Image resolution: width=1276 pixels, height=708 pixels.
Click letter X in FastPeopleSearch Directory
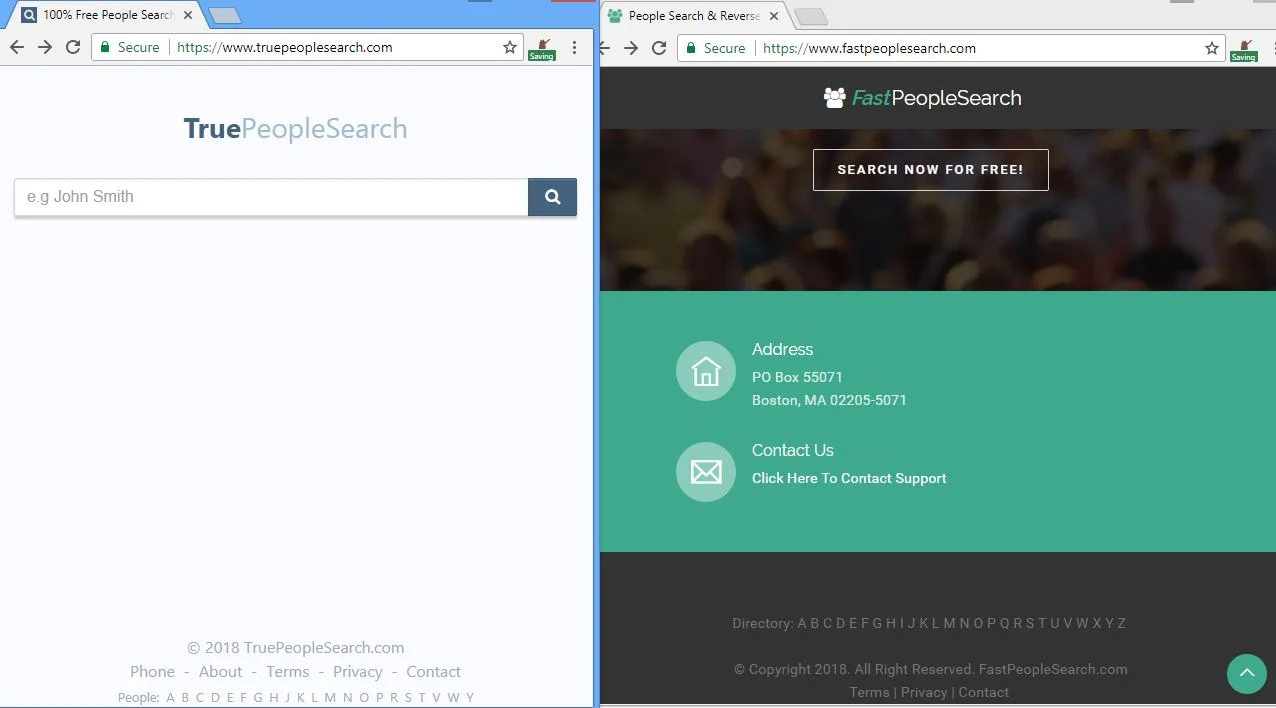click(x=1097, y=623)
